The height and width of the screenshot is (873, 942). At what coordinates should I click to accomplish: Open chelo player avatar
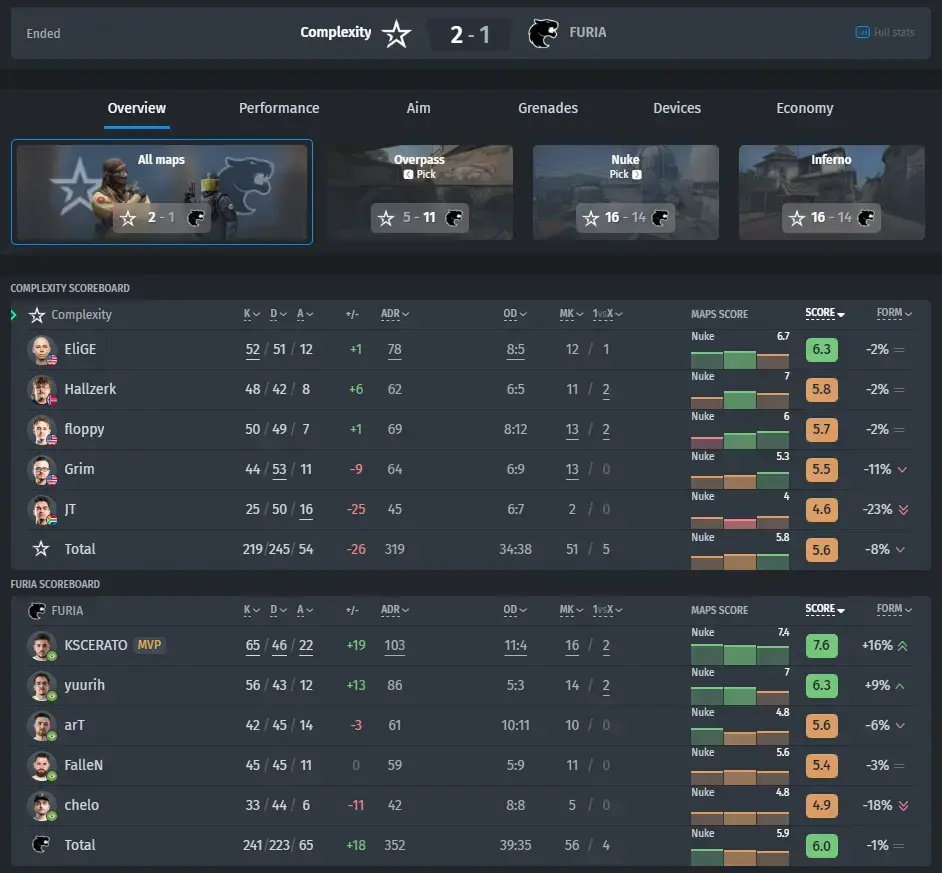pos(41,806)
